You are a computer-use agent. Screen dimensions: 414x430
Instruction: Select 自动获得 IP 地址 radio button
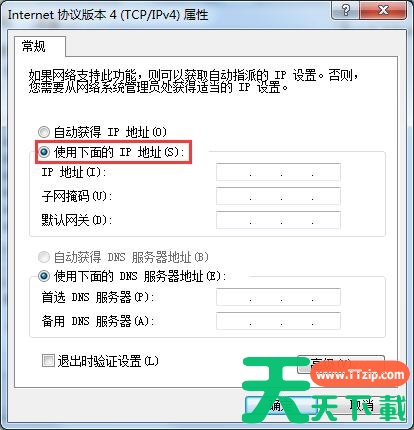click(x=44, y=132)
